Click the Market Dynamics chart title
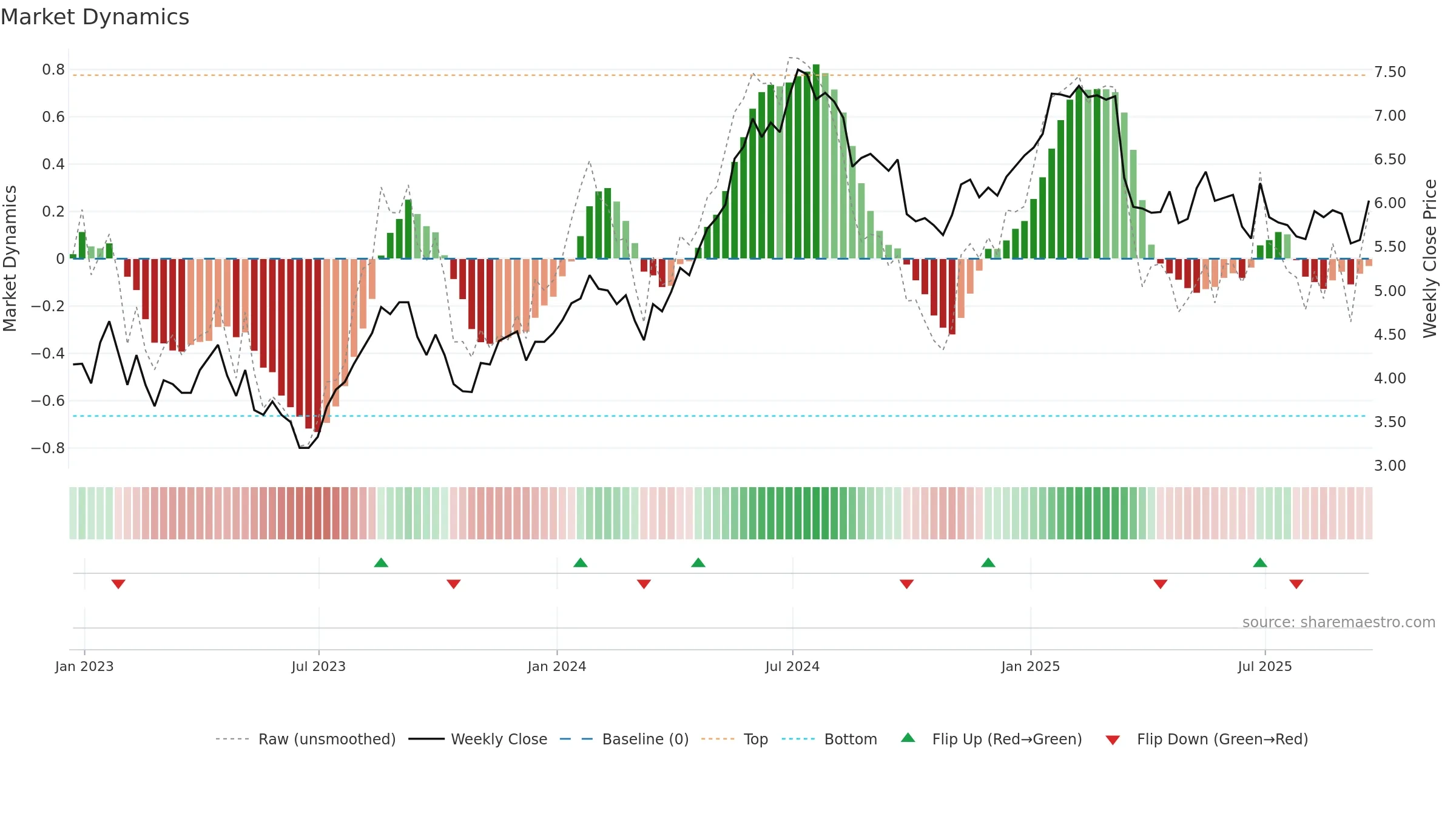The image size is (1456, 819). pos(95,17)
